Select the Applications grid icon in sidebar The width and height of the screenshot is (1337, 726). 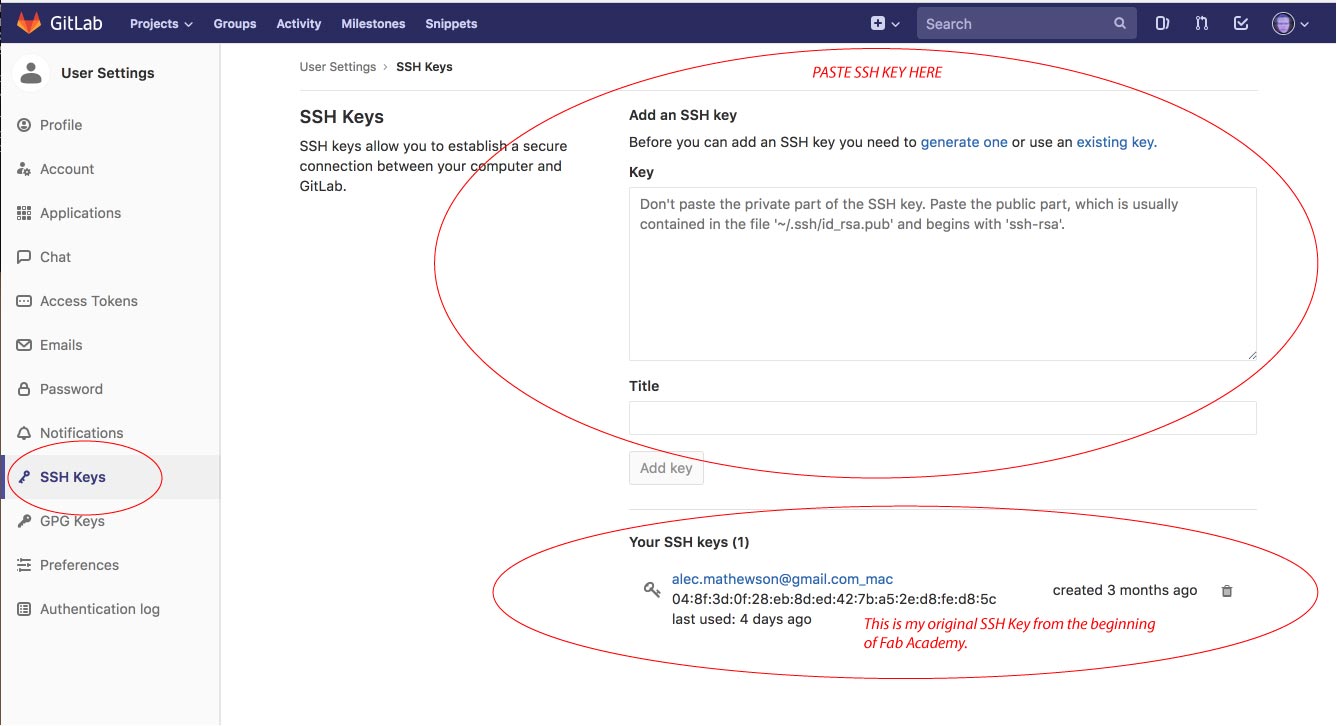pyautogui.click(x=24, y=213)
